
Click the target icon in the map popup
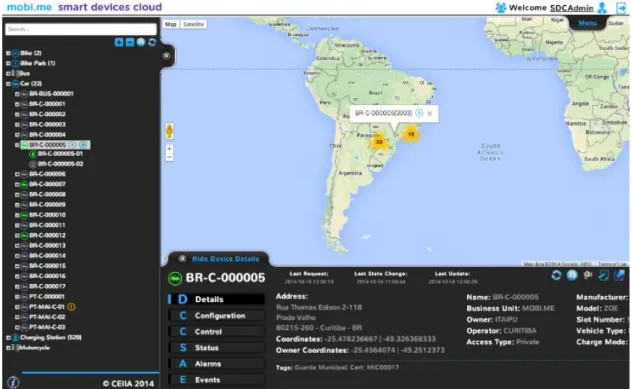click(x=419, y=113)
